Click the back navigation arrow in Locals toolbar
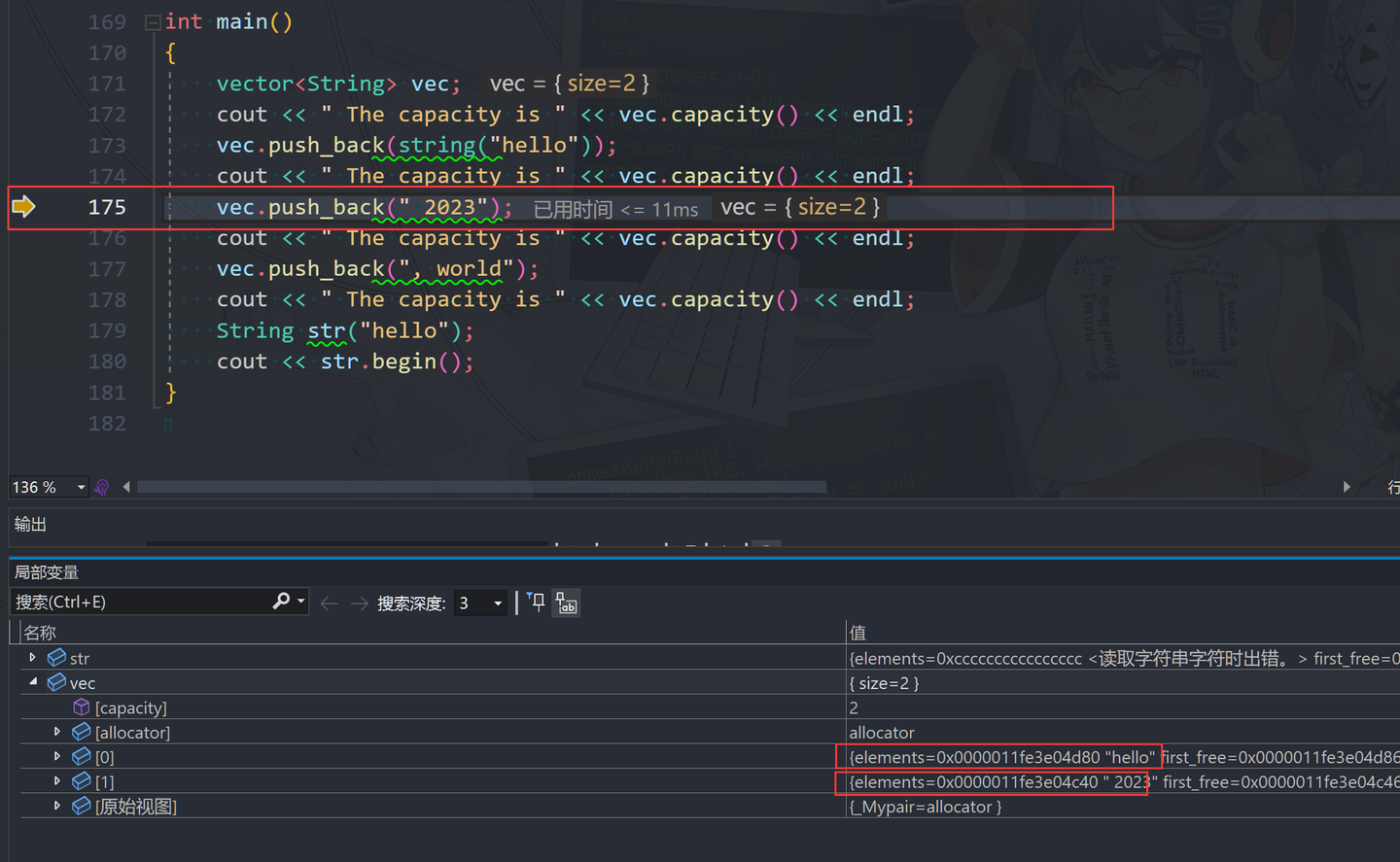This screenshot has width=1400, height=862. click(329, 602)
